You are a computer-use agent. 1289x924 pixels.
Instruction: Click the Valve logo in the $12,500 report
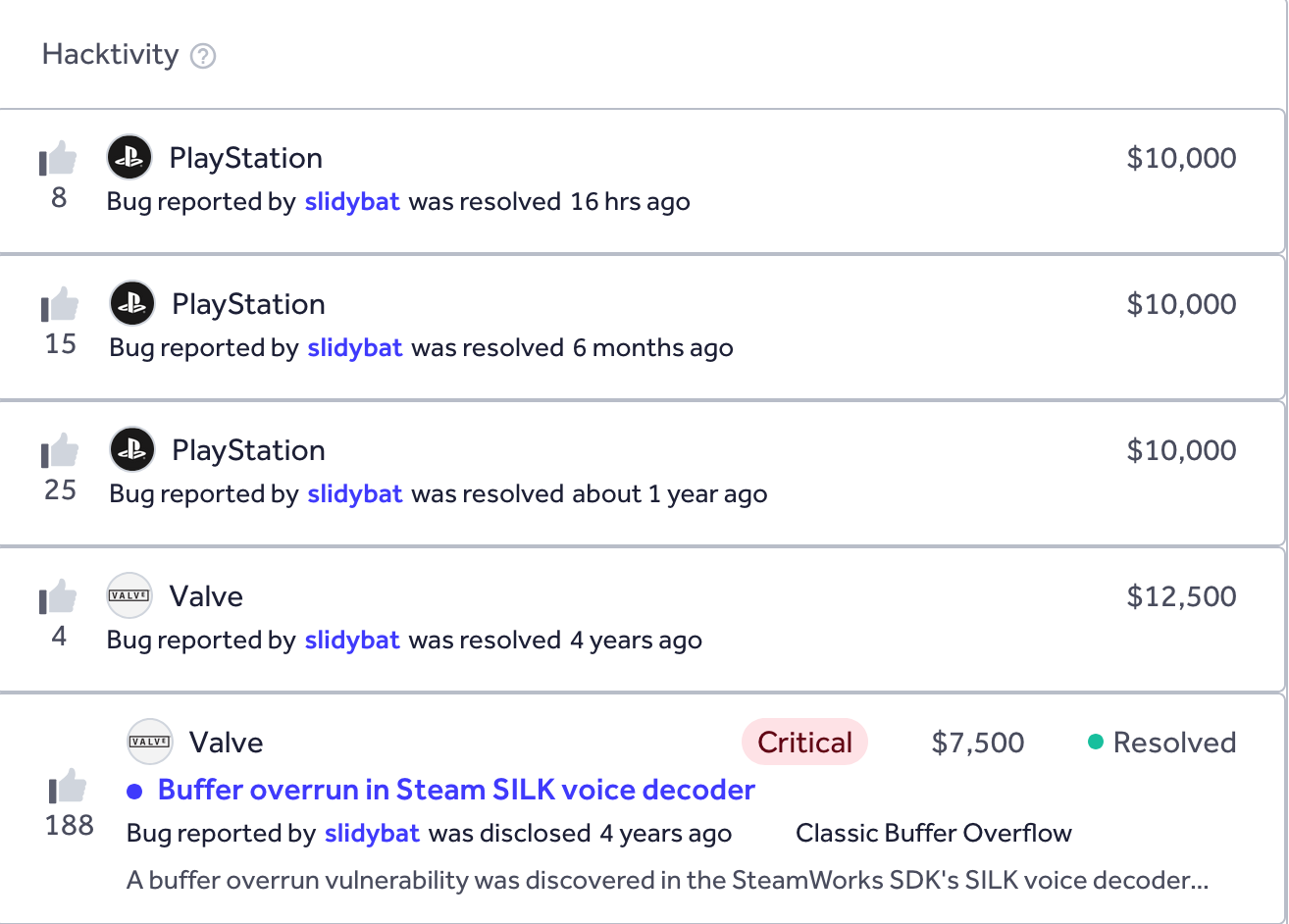(129, 596)
